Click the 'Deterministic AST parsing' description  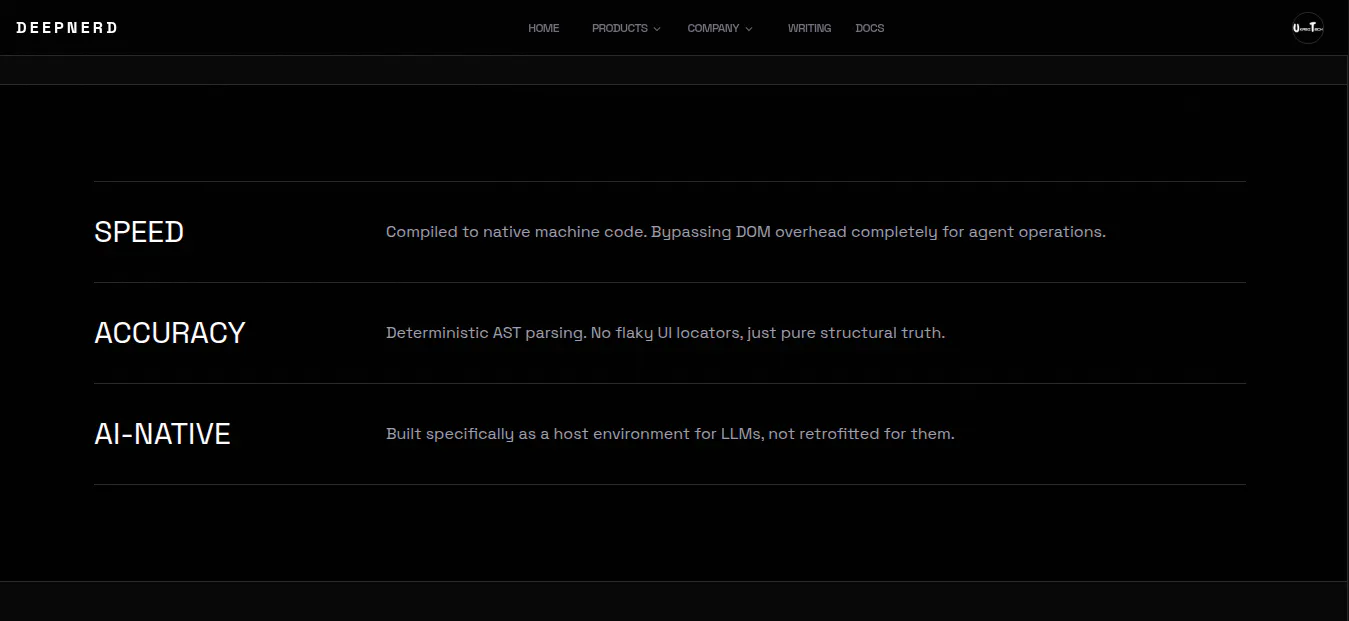point(665,333)
